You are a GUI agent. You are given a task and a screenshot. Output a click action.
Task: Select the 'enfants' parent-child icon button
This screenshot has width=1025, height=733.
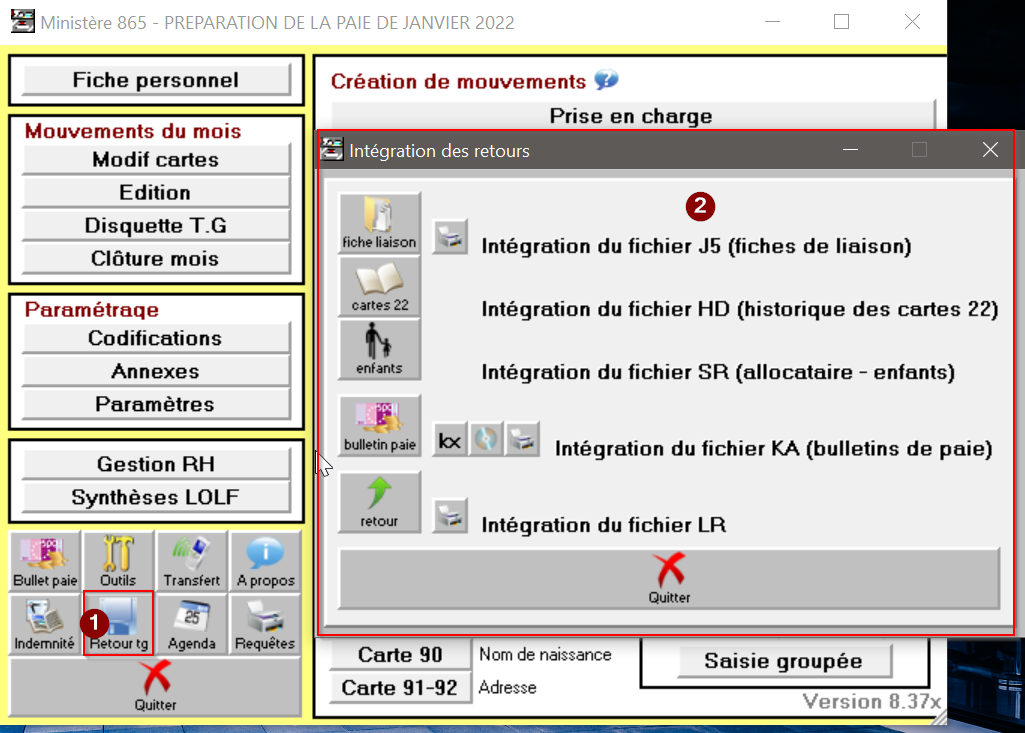380,350
